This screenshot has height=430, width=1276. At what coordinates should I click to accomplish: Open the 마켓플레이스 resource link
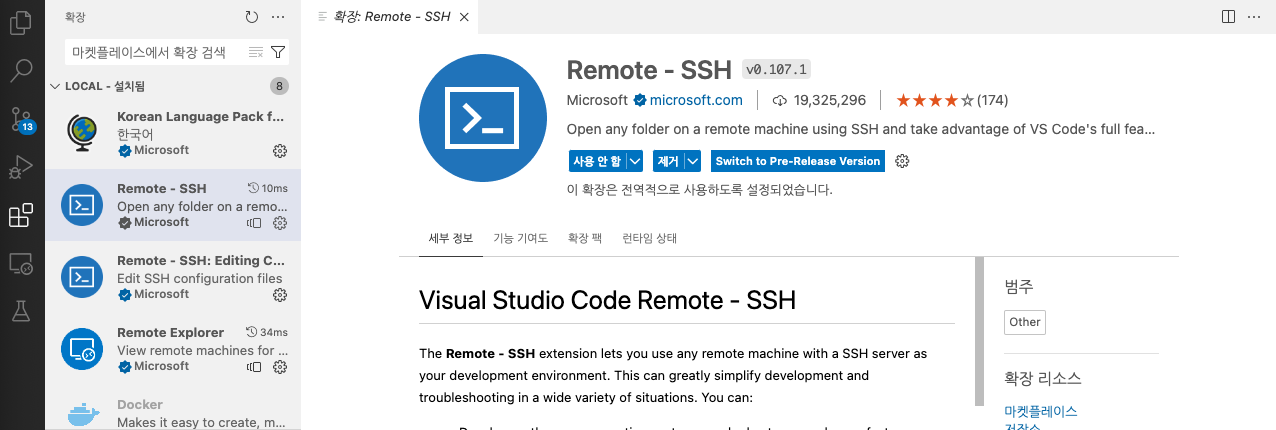tap(1041, 411)
